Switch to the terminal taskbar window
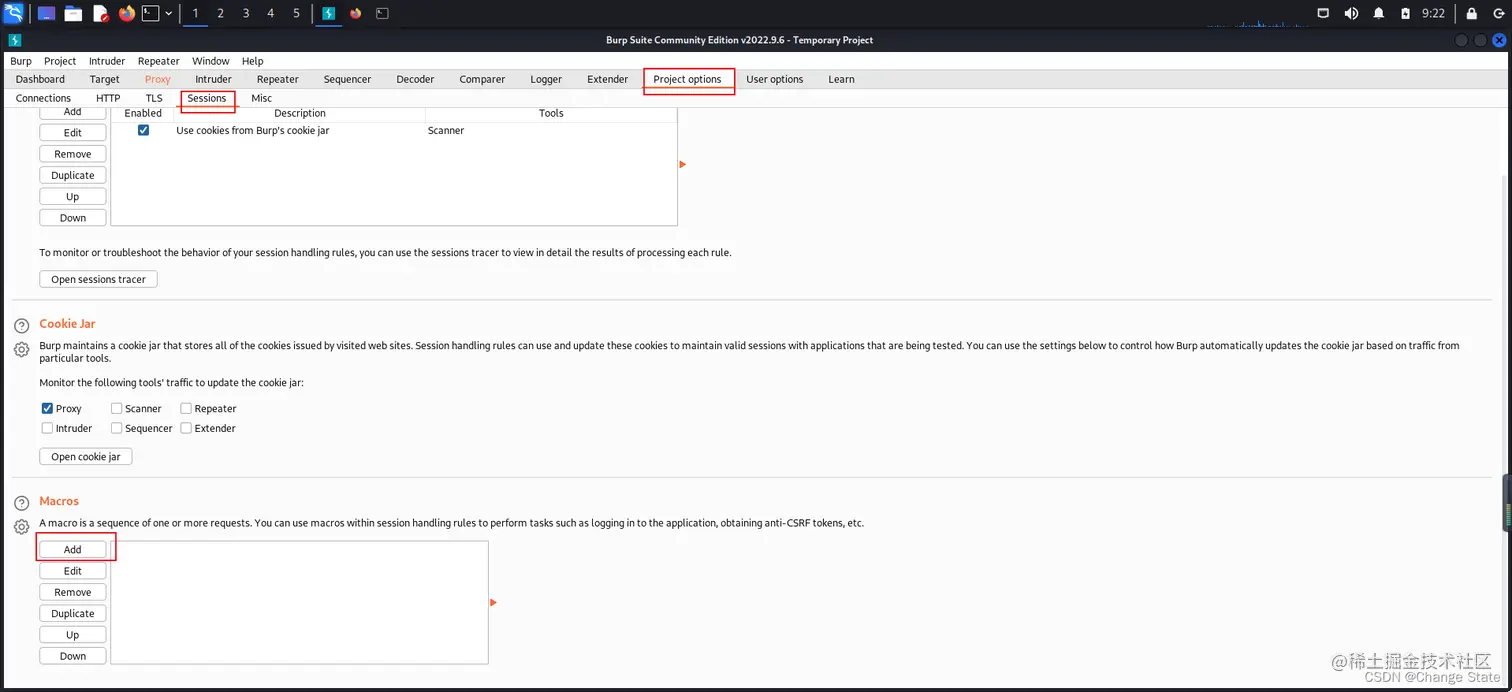Viewport: 1512px width, 692px height. point(382,13)
